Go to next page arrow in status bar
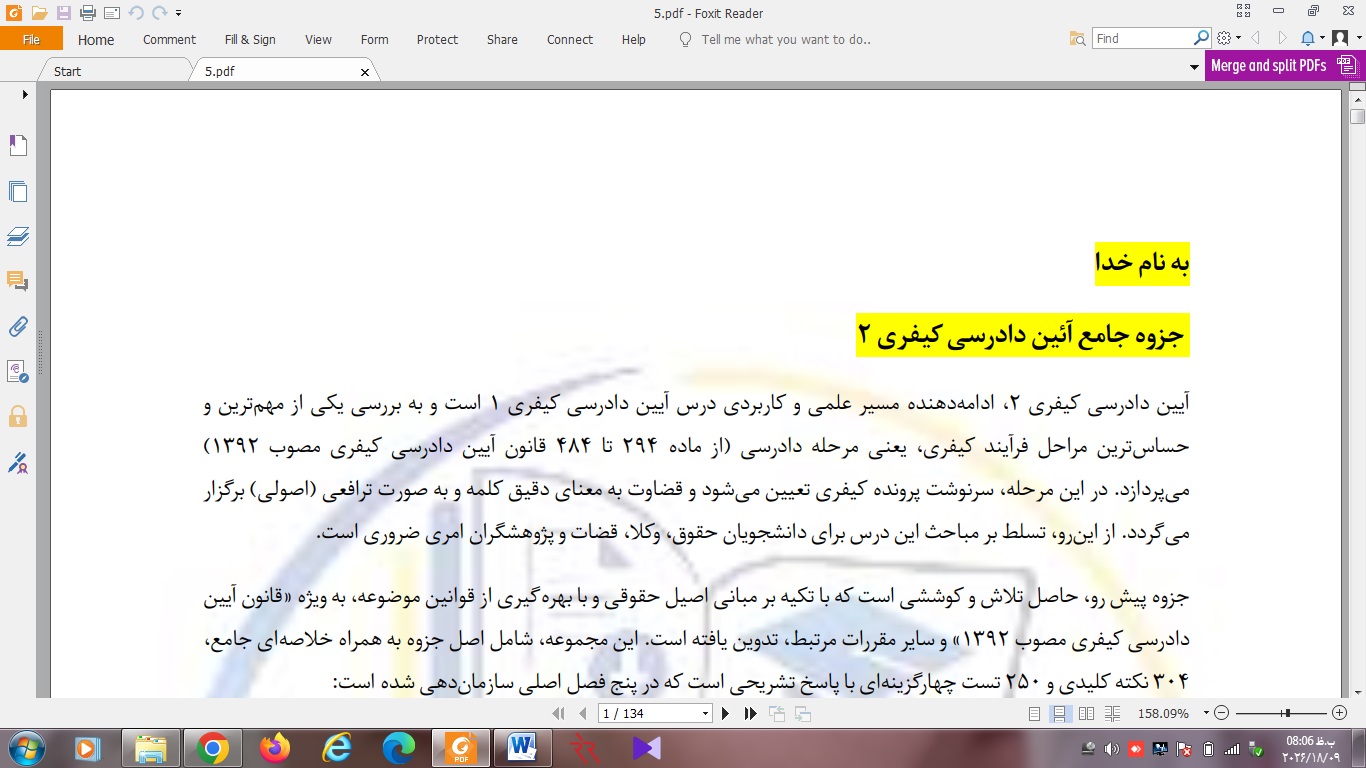This screenshot has height=768, width=1366. pyautogui.click(x=726, y=714)
